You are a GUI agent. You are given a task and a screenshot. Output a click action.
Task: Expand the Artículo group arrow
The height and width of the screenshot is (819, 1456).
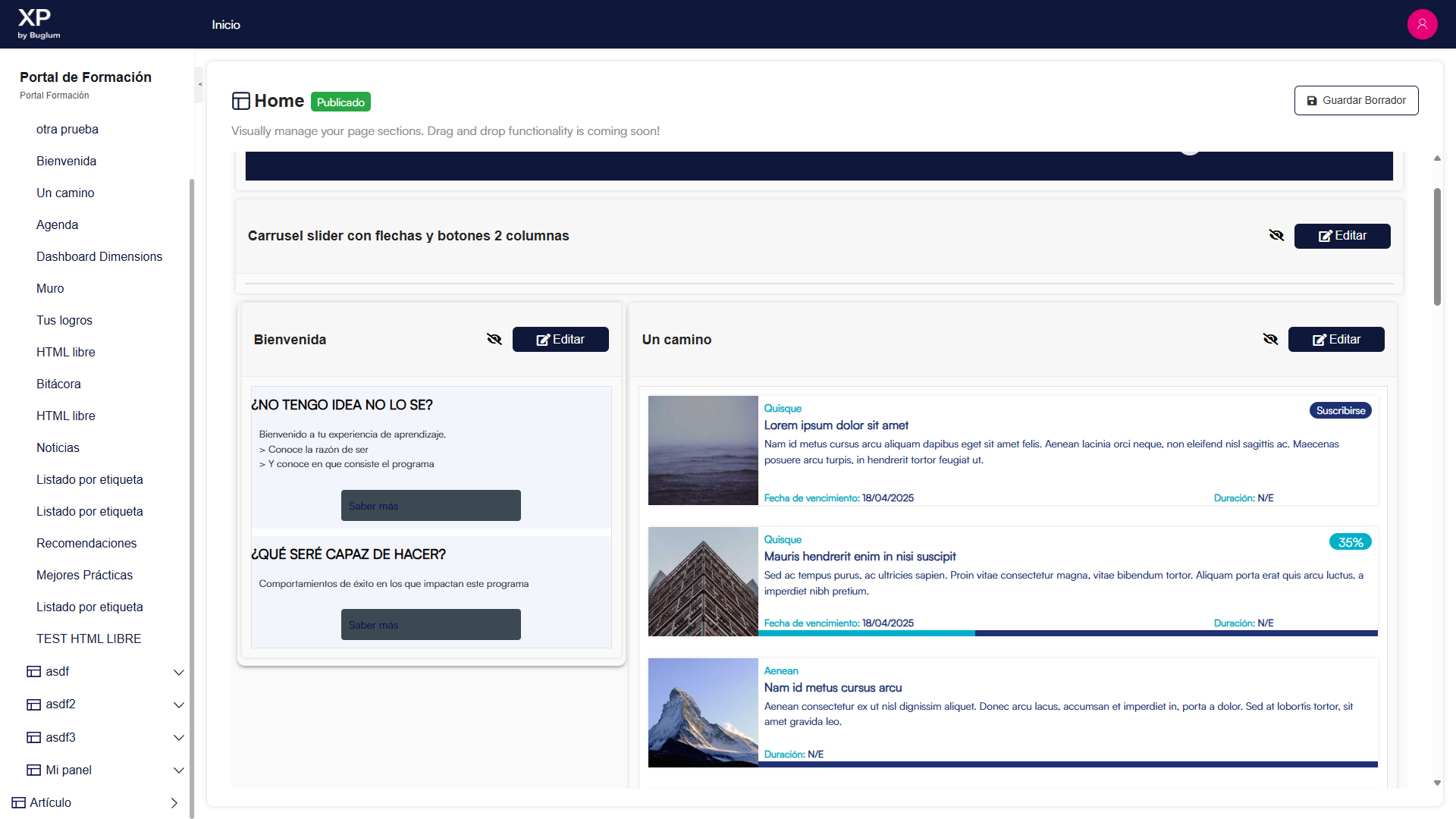click(x=174, y=802)
